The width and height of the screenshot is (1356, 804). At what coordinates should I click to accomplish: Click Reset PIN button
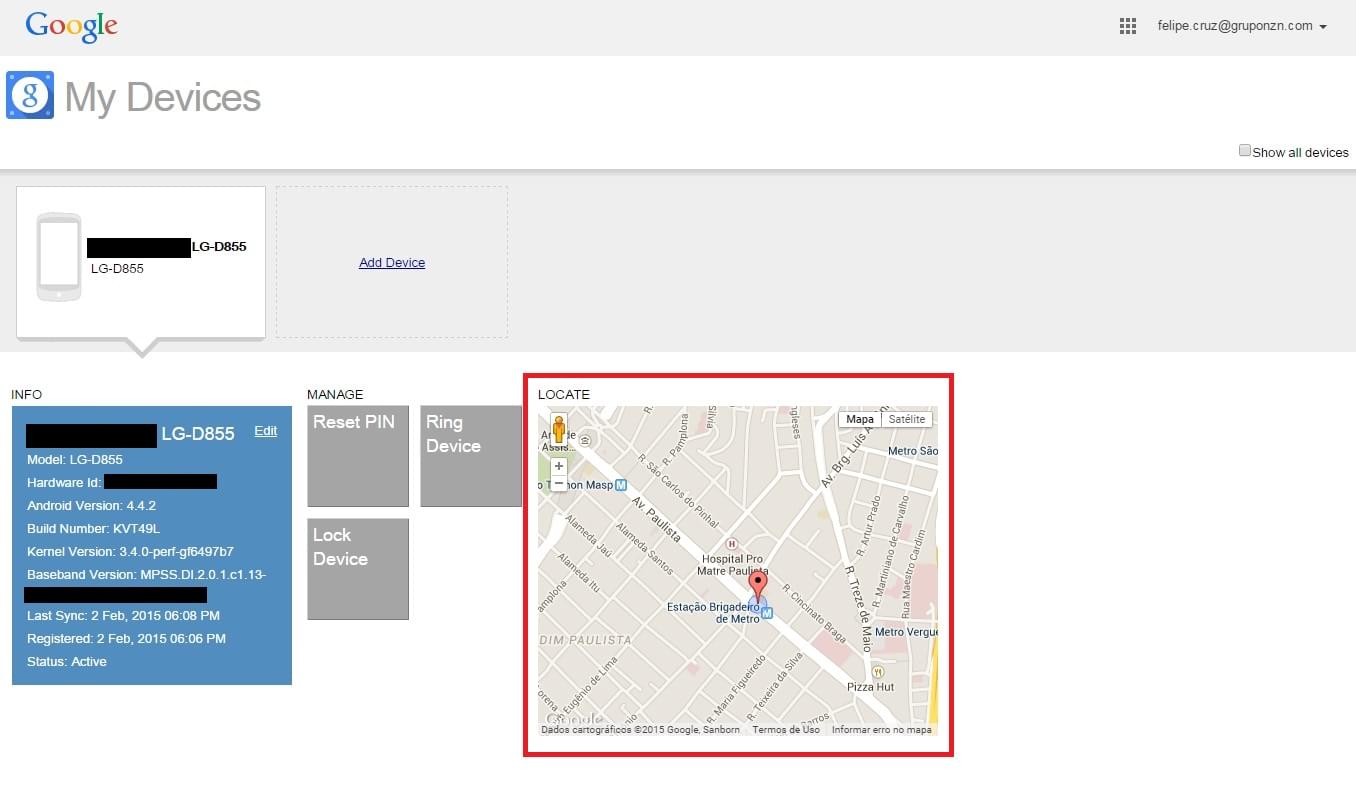(x=358, y=456)
